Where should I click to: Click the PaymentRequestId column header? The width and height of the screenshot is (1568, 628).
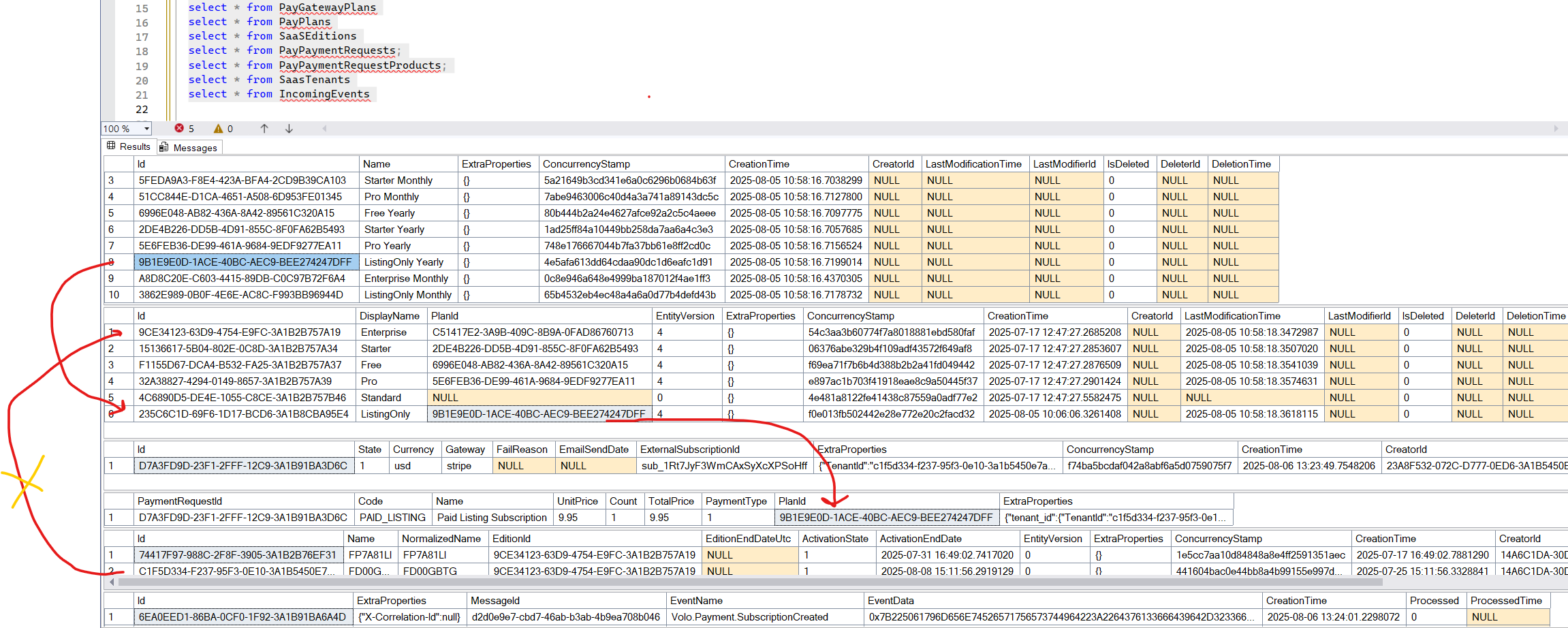pos(244,501)
